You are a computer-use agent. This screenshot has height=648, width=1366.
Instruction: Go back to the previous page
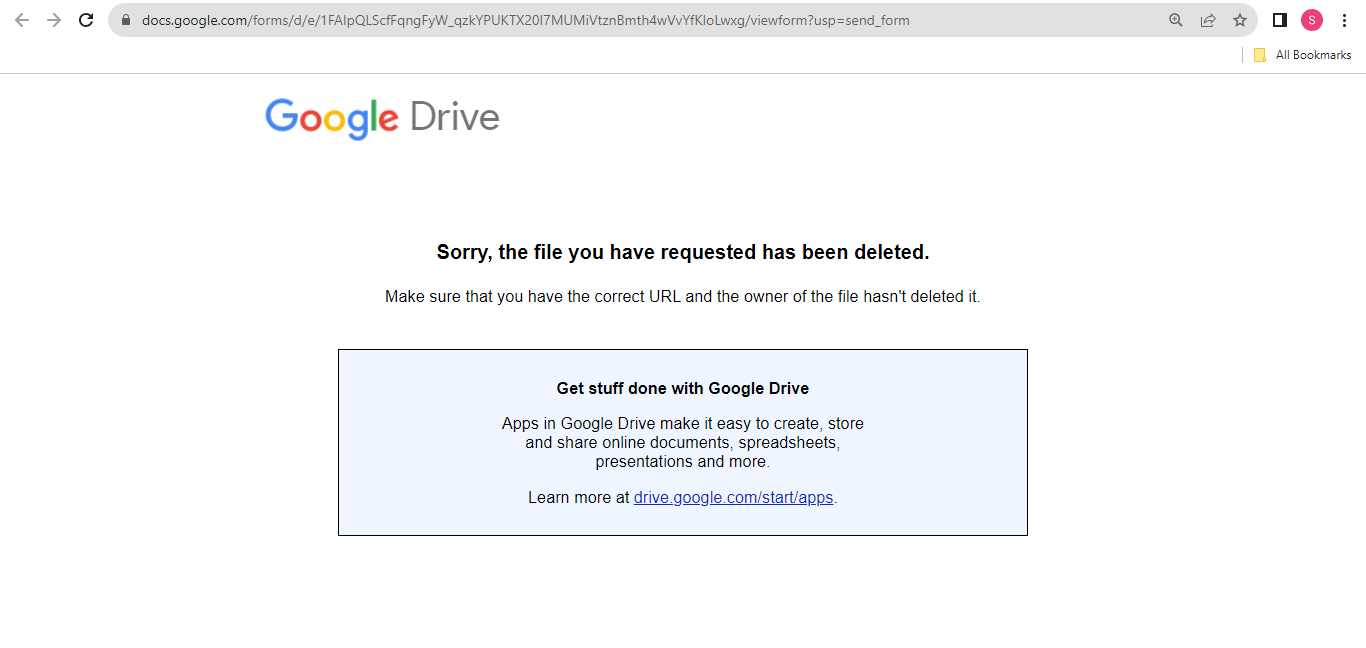[x=22, y=20]
